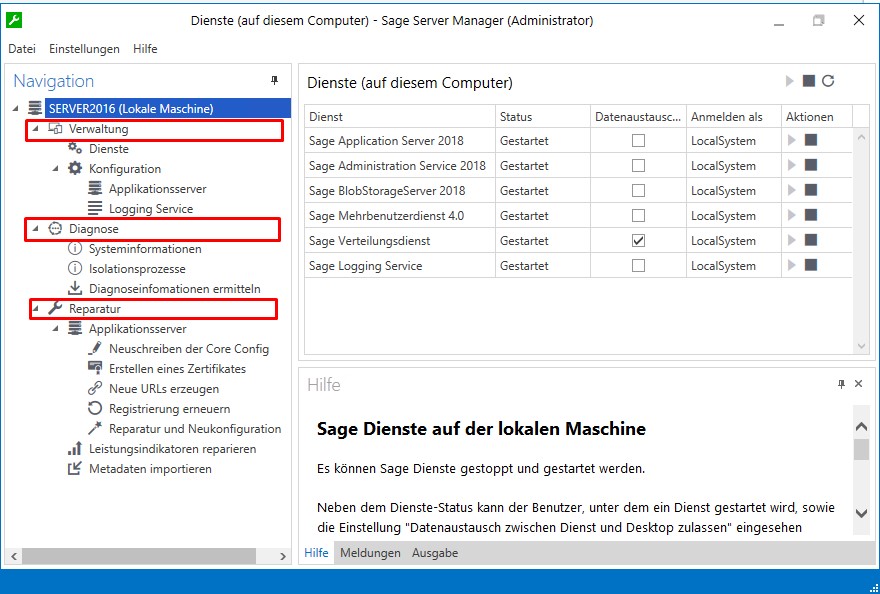Select Neuschreiben der Core Config
Viewport: 880px width, 594px height.
(188, 349)
